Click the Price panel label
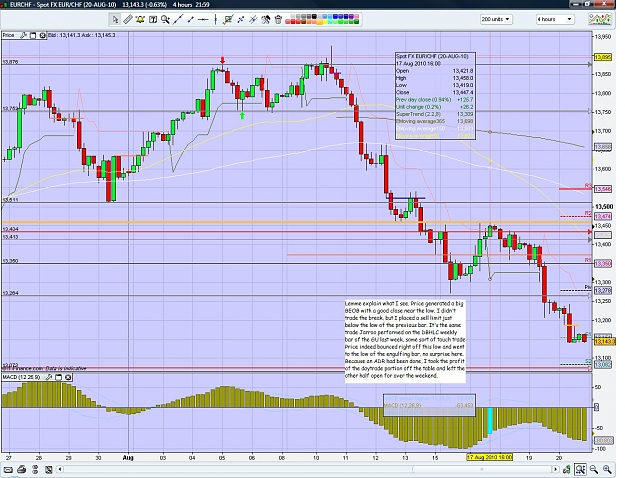This screenshot has height=478, width=625. (8, 35)
